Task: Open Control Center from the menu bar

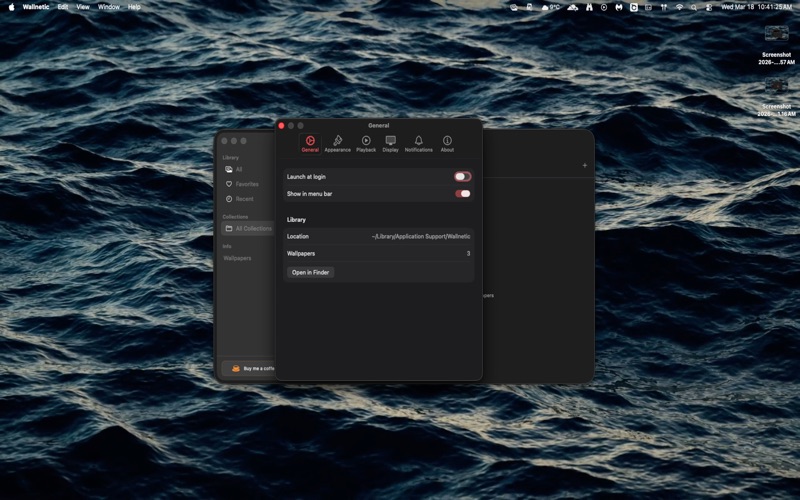Action: pyautogui.click(x=709, y=7)
